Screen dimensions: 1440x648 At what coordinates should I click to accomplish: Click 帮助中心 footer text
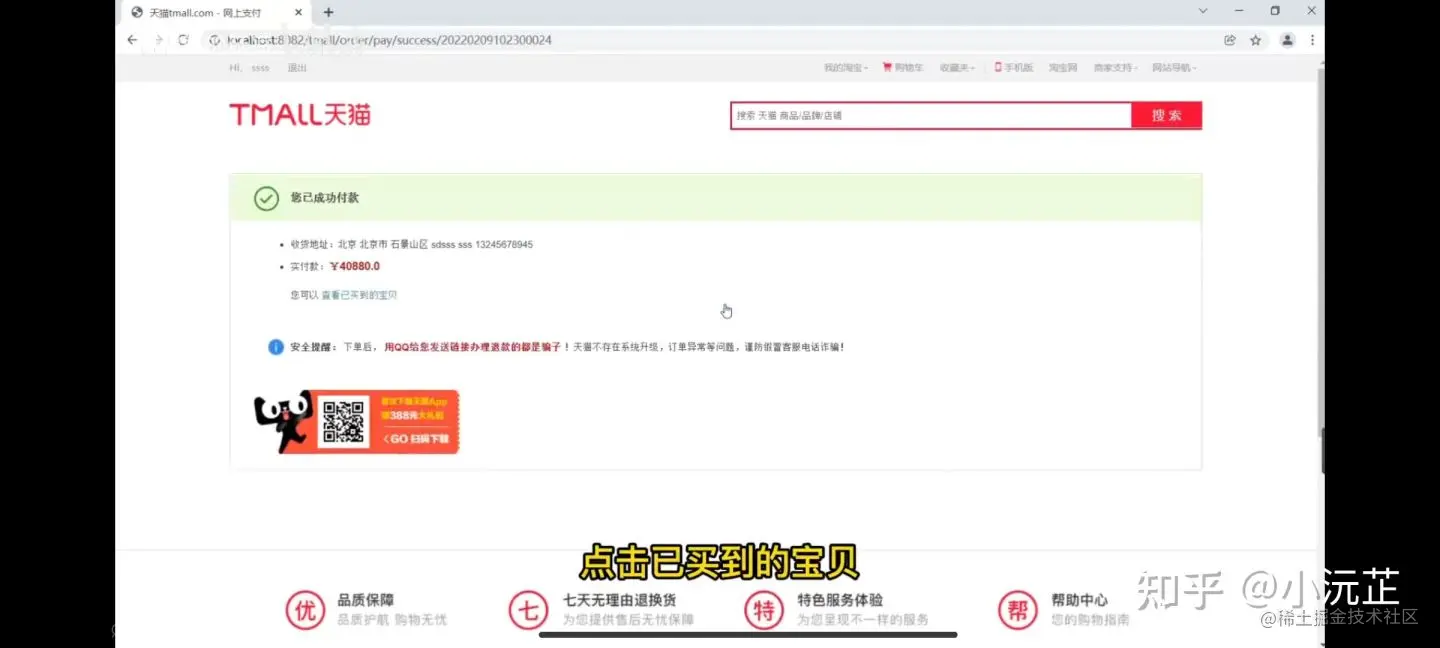coord(1079,600)
